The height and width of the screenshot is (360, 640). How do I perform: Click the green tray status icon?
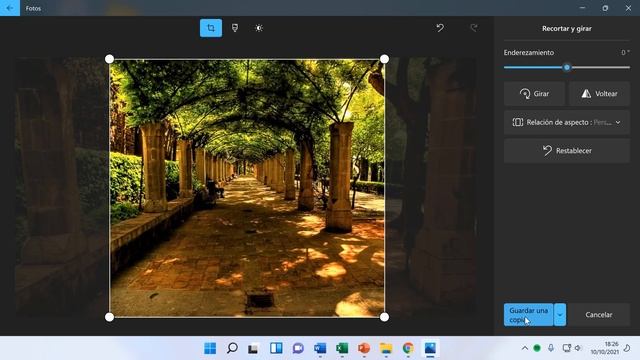pyautogui.click(x=537, y=348)
